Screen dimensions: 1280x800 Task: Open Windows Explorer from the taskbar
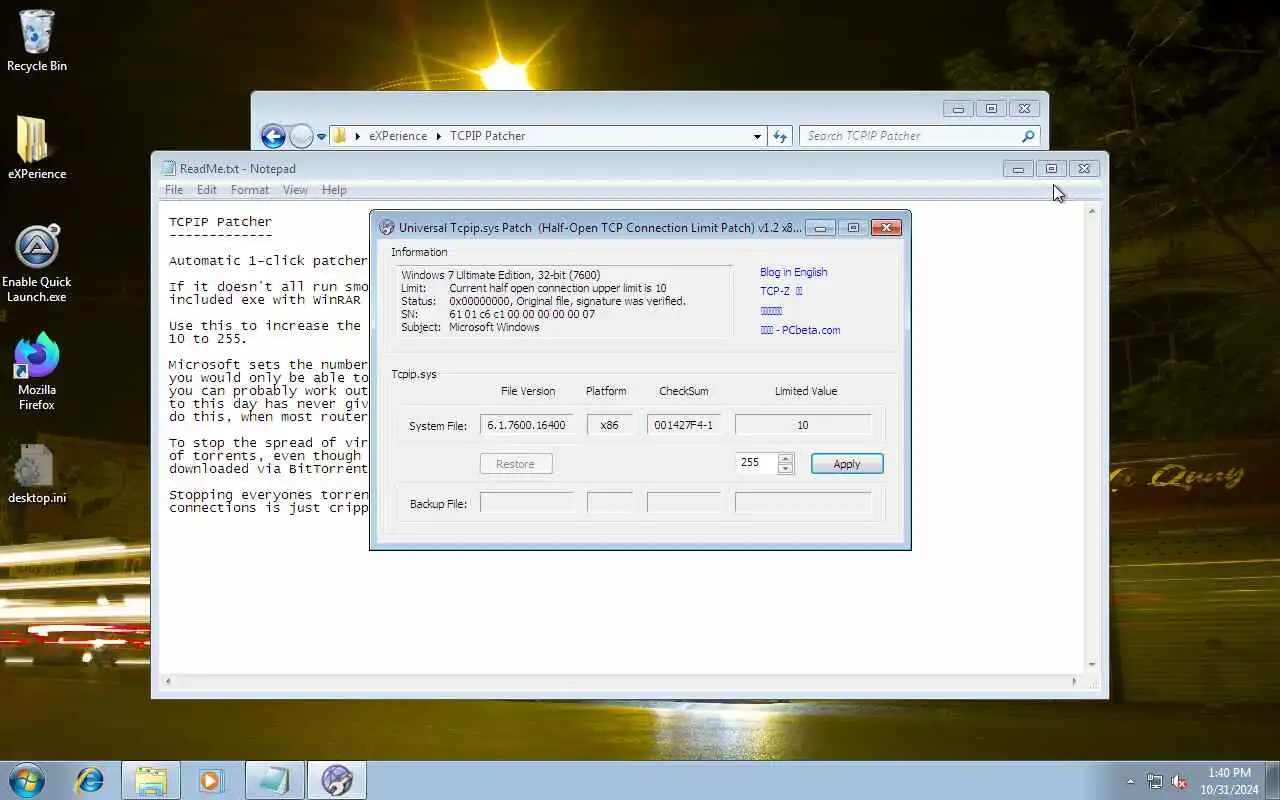click(x=151, y=780)
